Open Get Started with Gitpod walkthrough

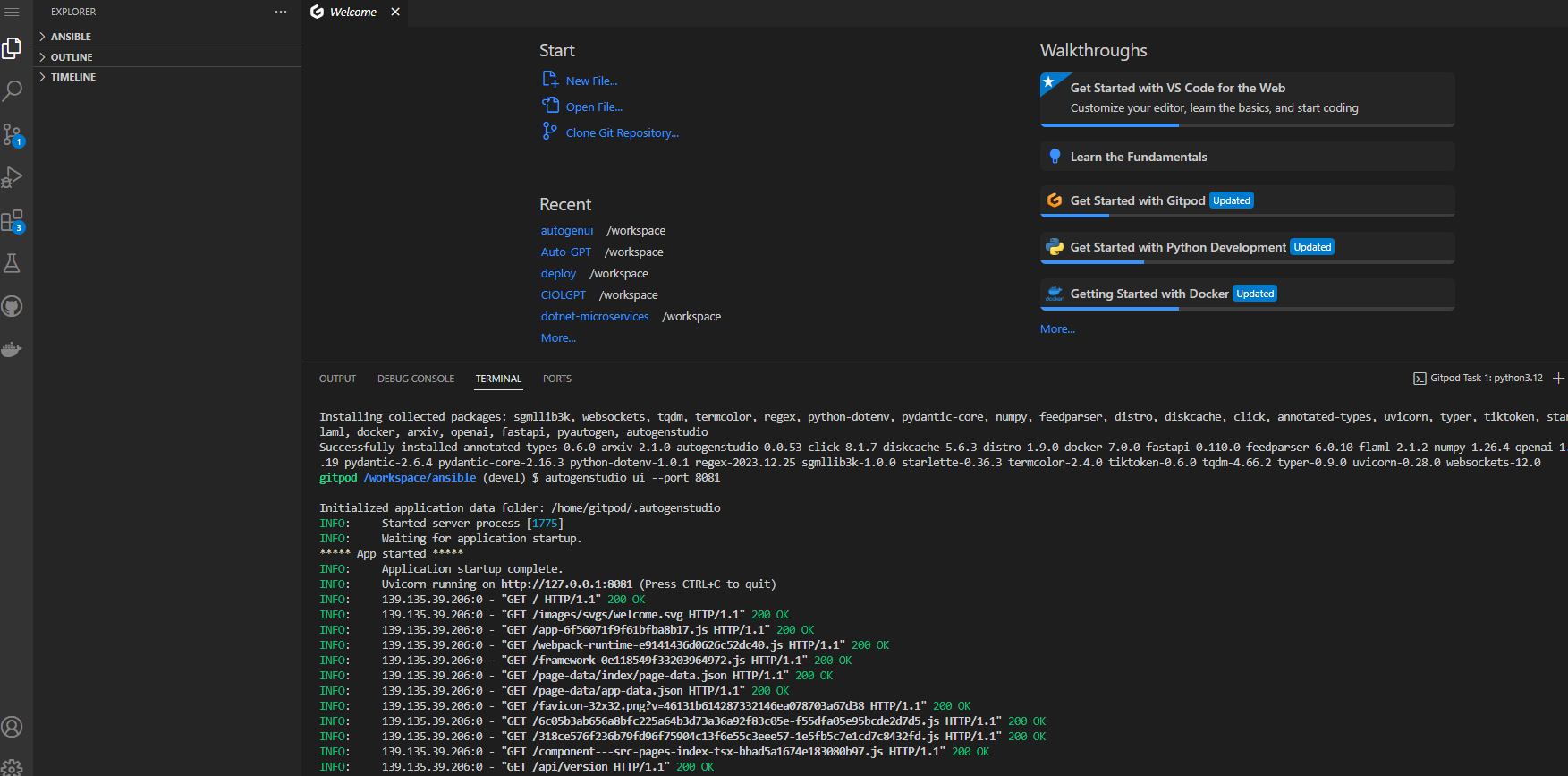coord(1247,201)
